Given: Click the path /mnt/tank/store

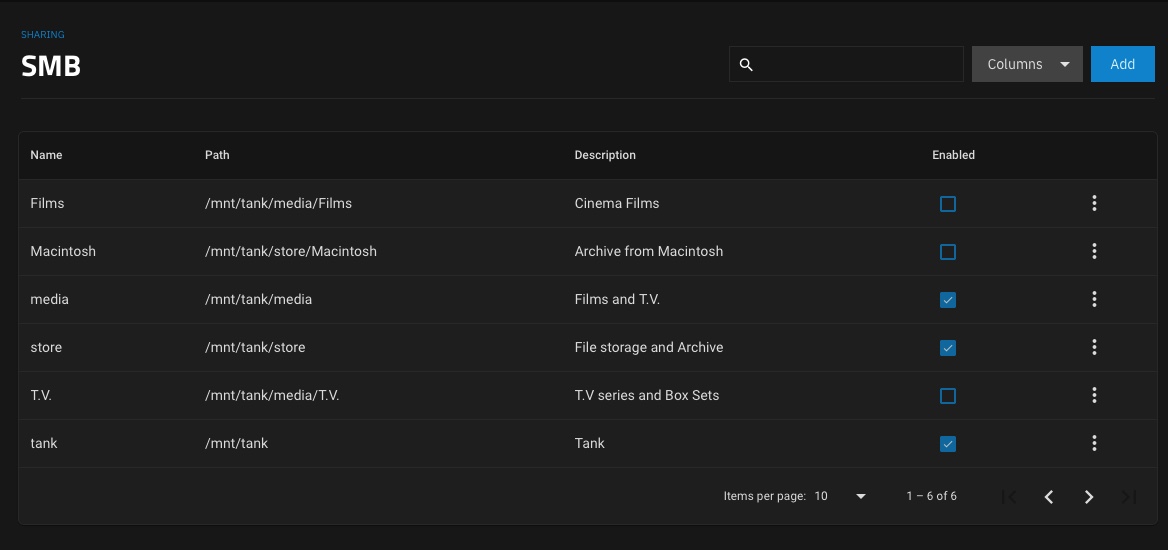Looking at the screenshot, I should 255,347.
